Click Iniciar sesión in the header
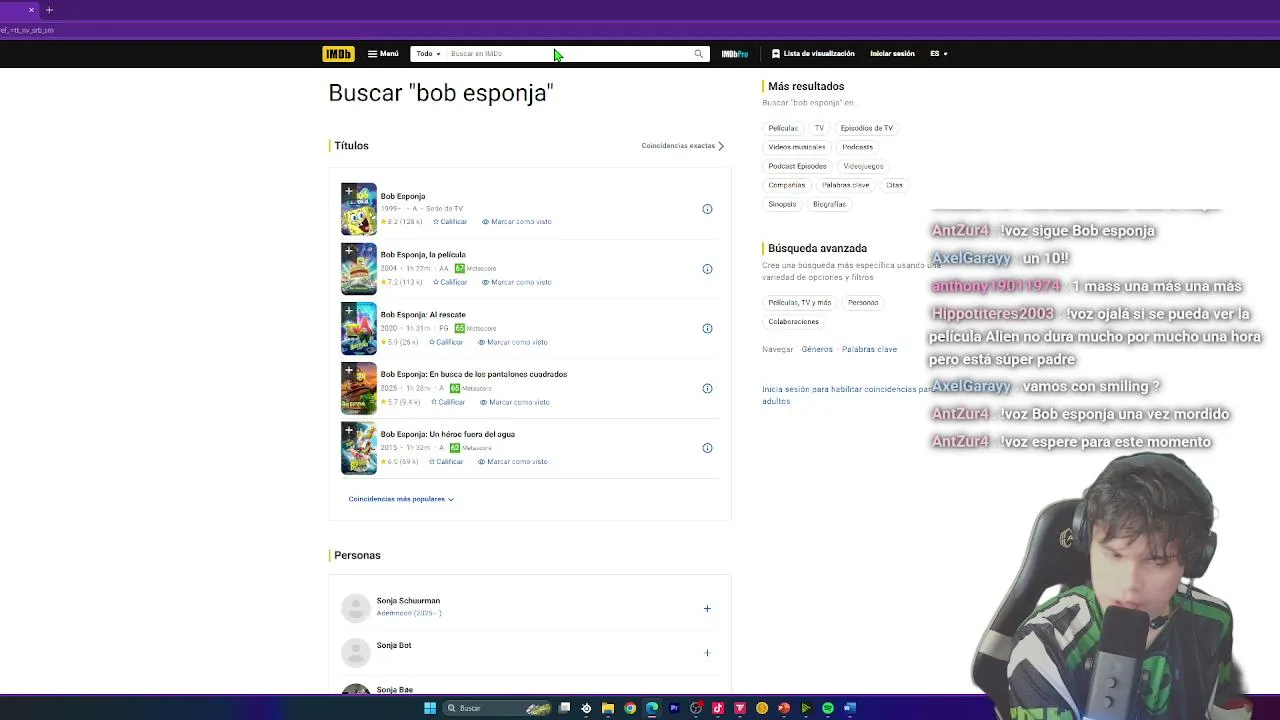The width and height of the screenshot is (1280, 720). coord(892,54)
